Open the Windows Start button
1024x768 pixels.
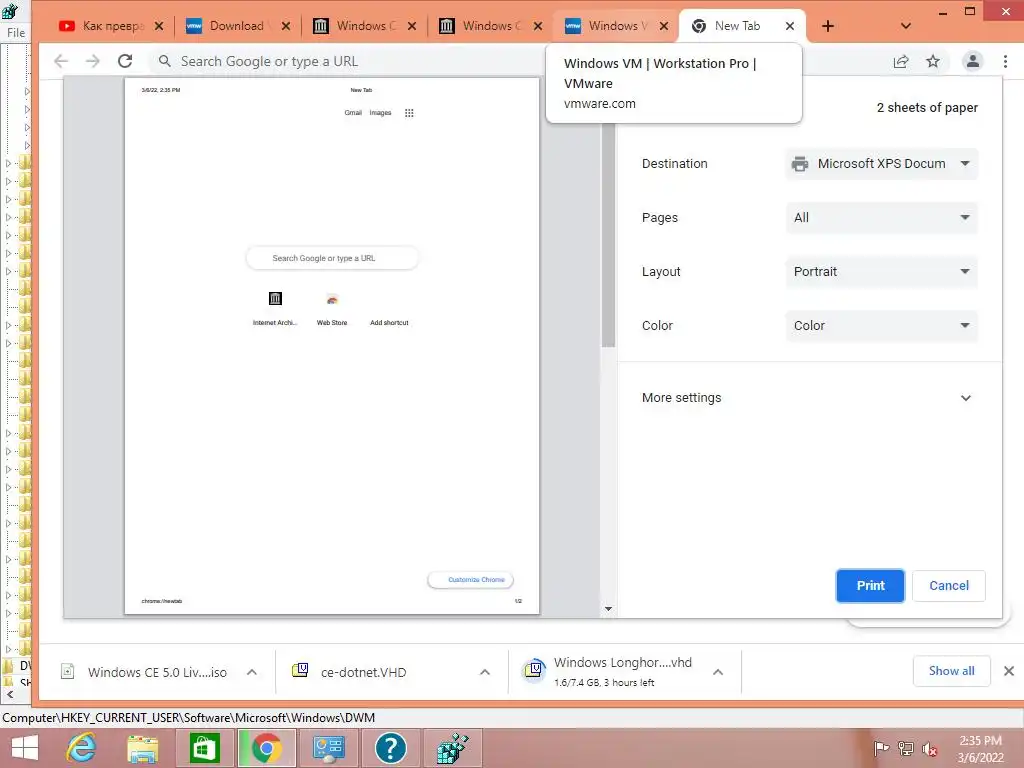24,748
